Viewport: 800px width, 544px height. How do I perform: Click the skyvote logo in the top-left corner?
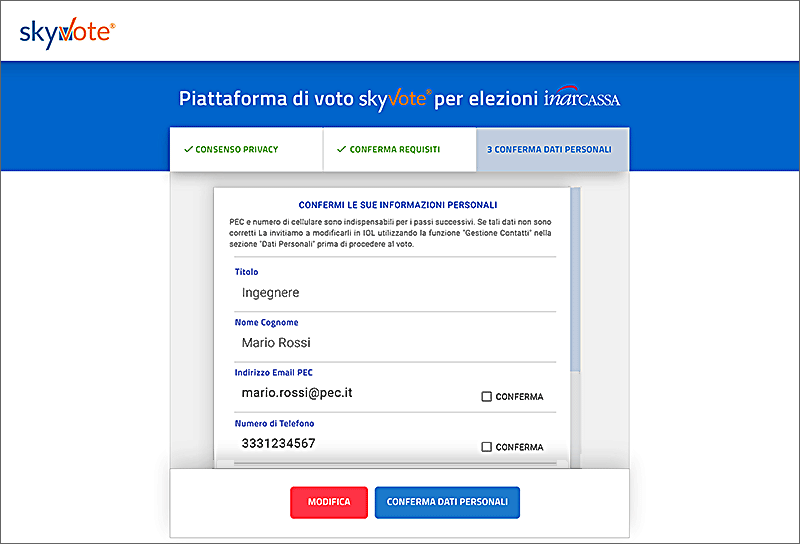click(67, 33)
